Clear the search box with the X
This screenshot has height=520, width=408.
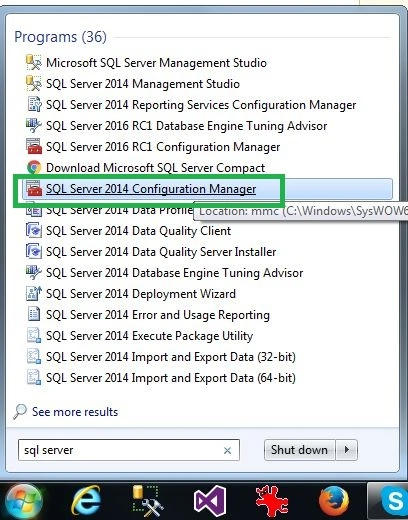[x=227, y=450]
